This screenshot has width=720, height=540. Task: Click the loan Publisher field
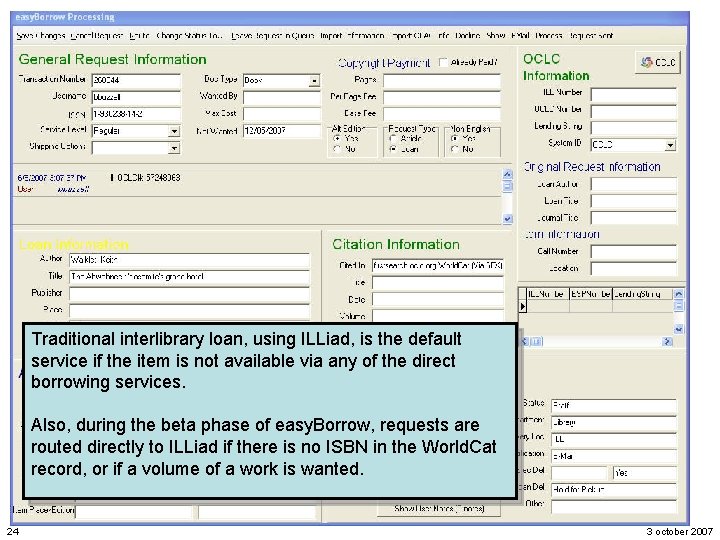tap(189, 294)
